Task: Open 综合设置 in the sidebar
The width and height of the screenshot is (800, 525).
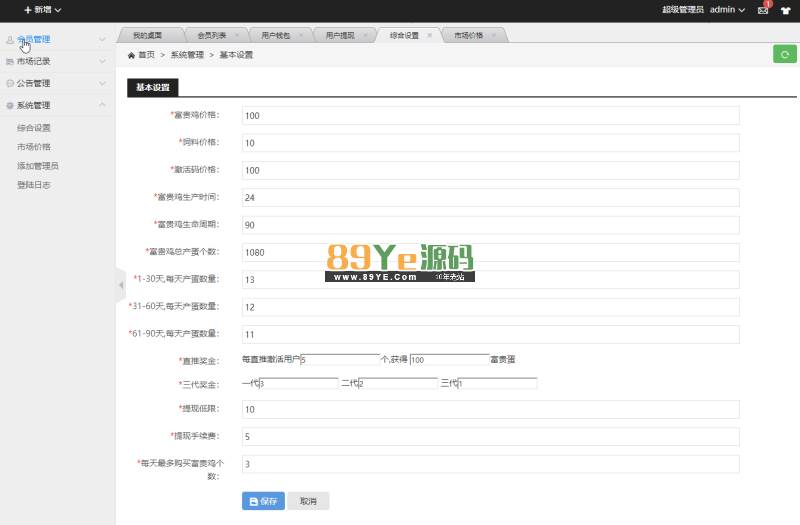Action: [34, 128]
